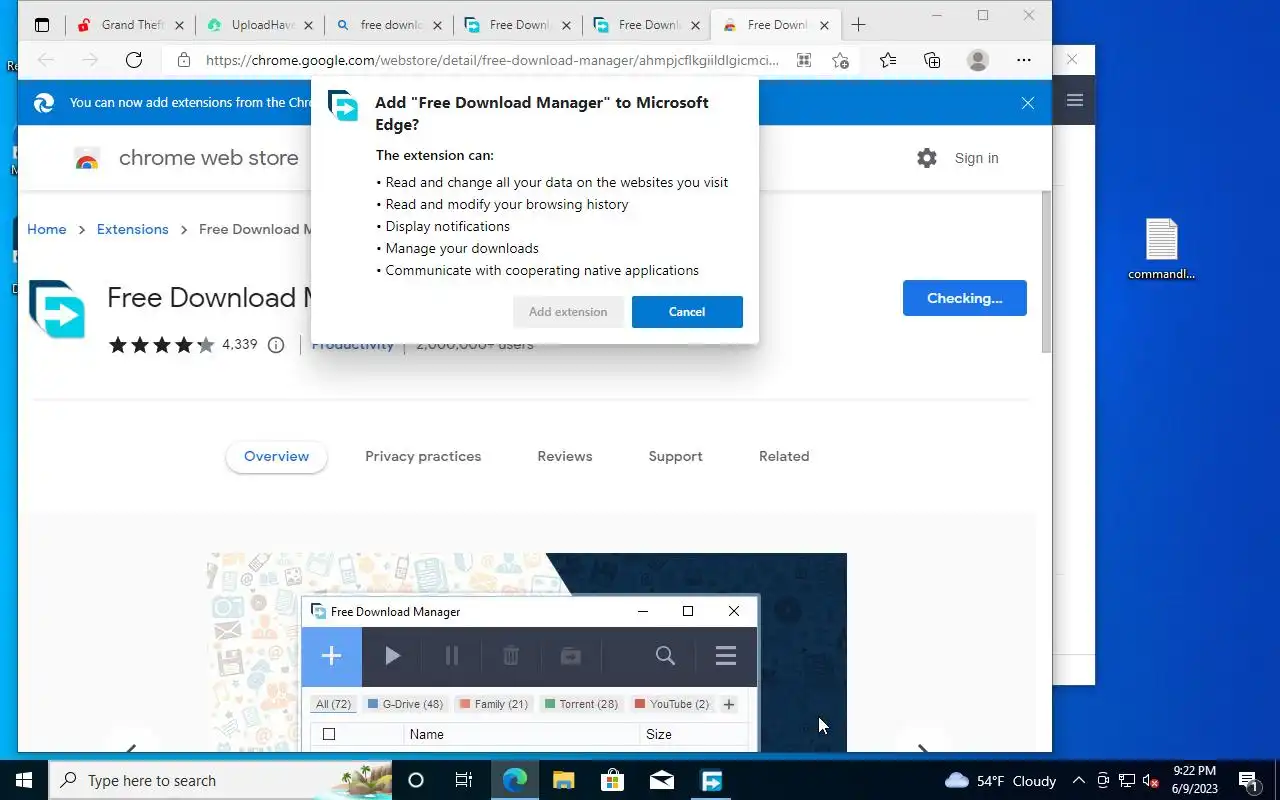The height and width of the screenshot is (800, 1280).
Task: Open the Edge tab actions menu icon
Action: 42,25
